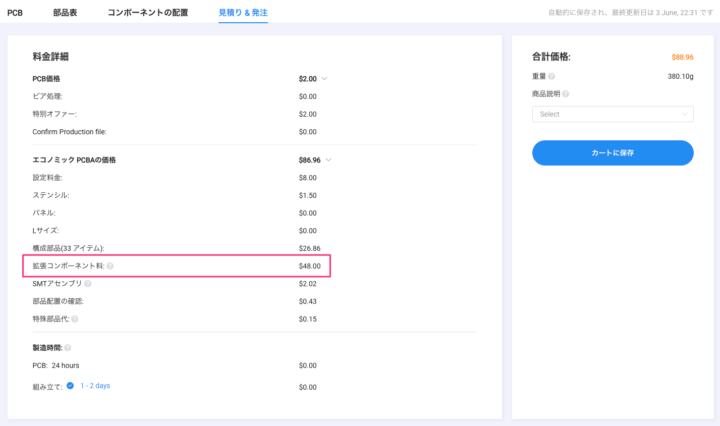The width and height of the screenshot is (720, 426).
Task: Select the 組み立て 1-2 days radio option
Action: [70, 385]
